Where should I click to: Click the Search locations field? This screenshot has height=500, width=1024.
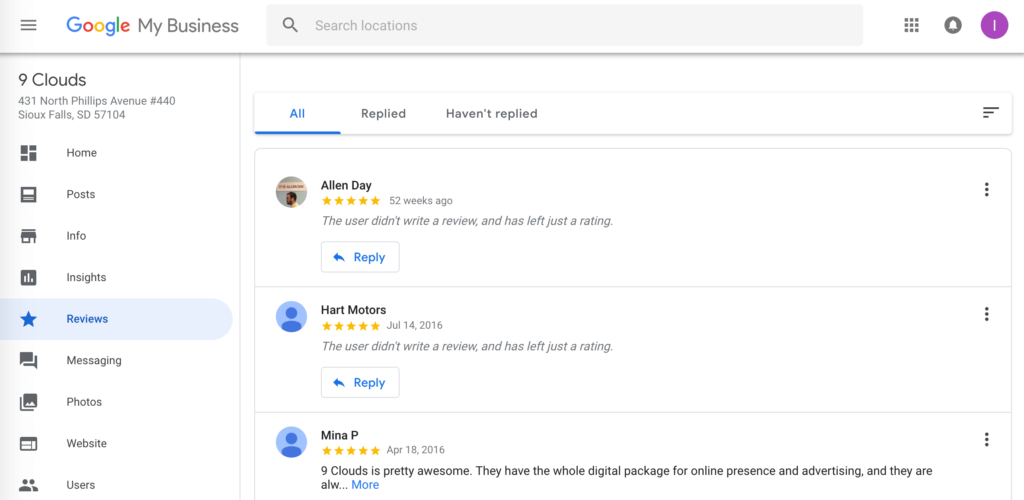coord(564,25)
